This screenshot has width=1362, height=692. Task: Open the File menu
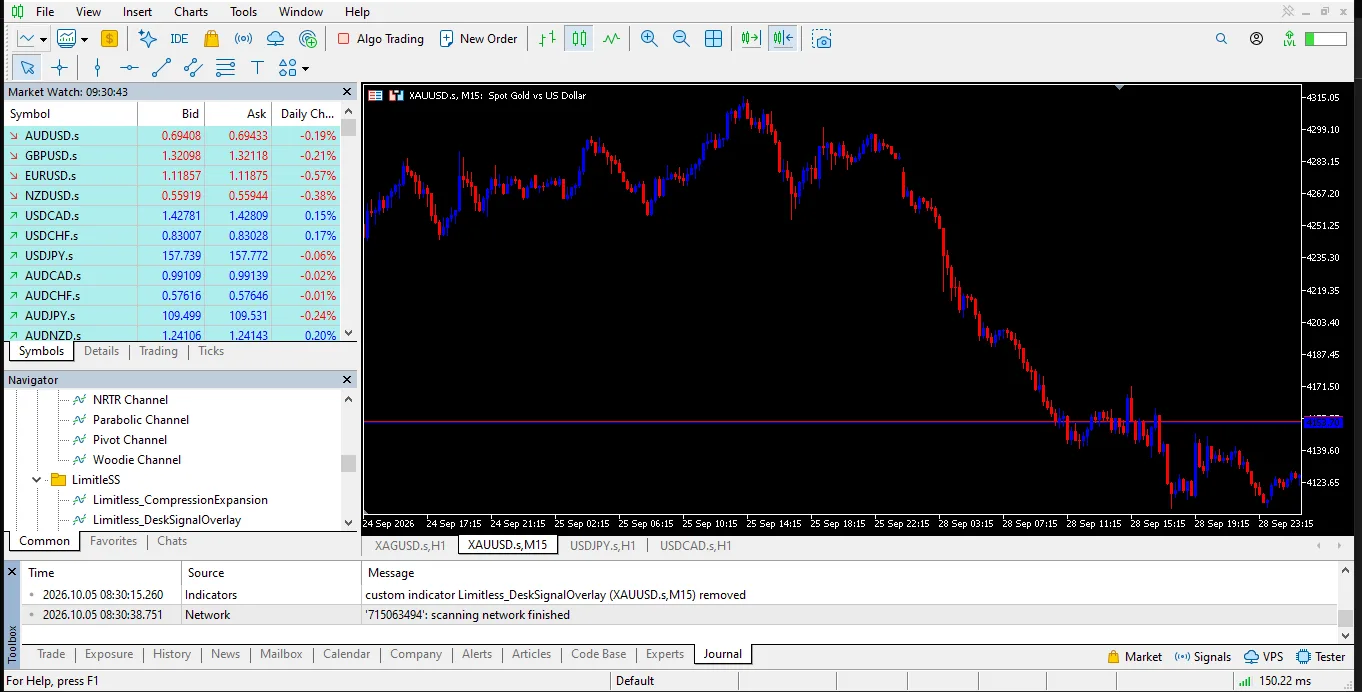45,12
